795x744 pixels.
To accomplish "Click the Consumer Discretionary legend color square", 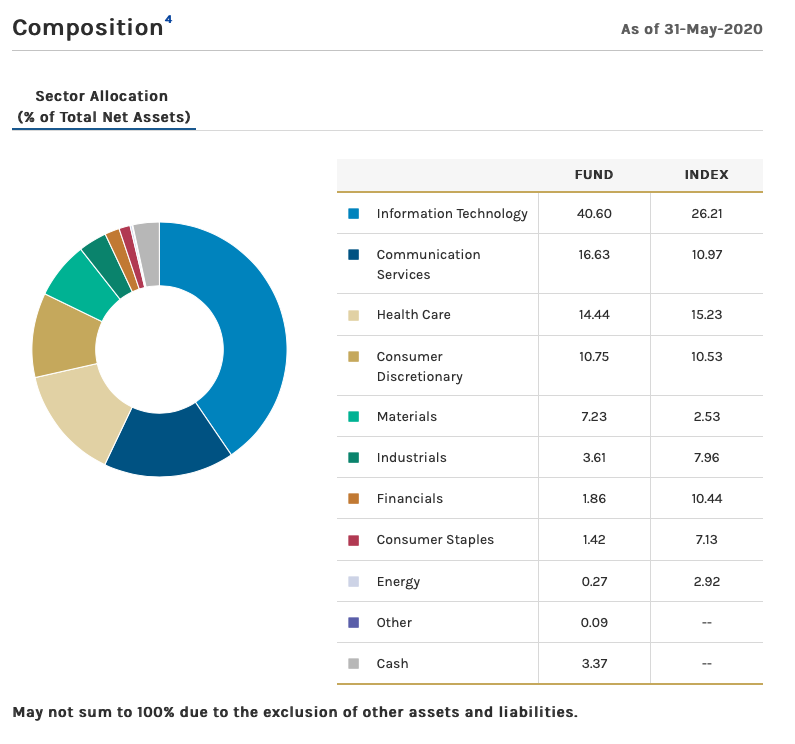I will [353, 357].
